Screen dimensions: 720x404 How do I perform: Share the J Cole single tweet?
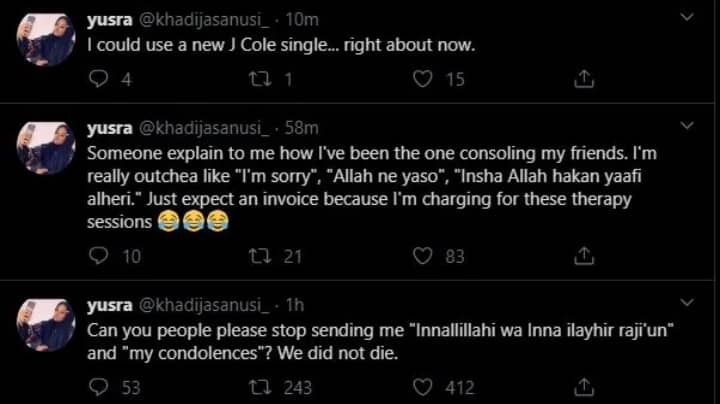587,79
